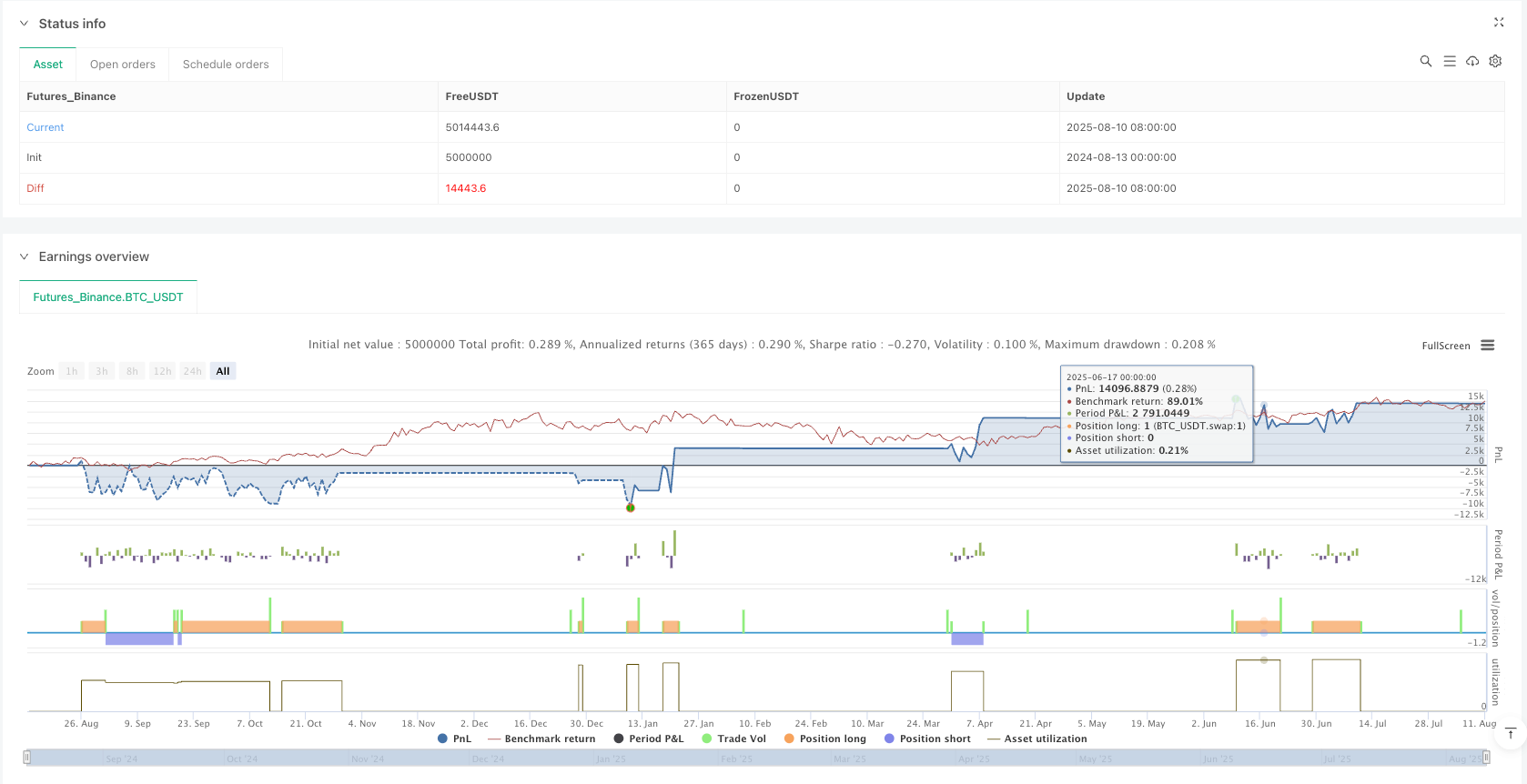The height and width of the screenshot is (784, 1527).
Task: Switch to the Schedule orders tab
Action: click(226, 65)
